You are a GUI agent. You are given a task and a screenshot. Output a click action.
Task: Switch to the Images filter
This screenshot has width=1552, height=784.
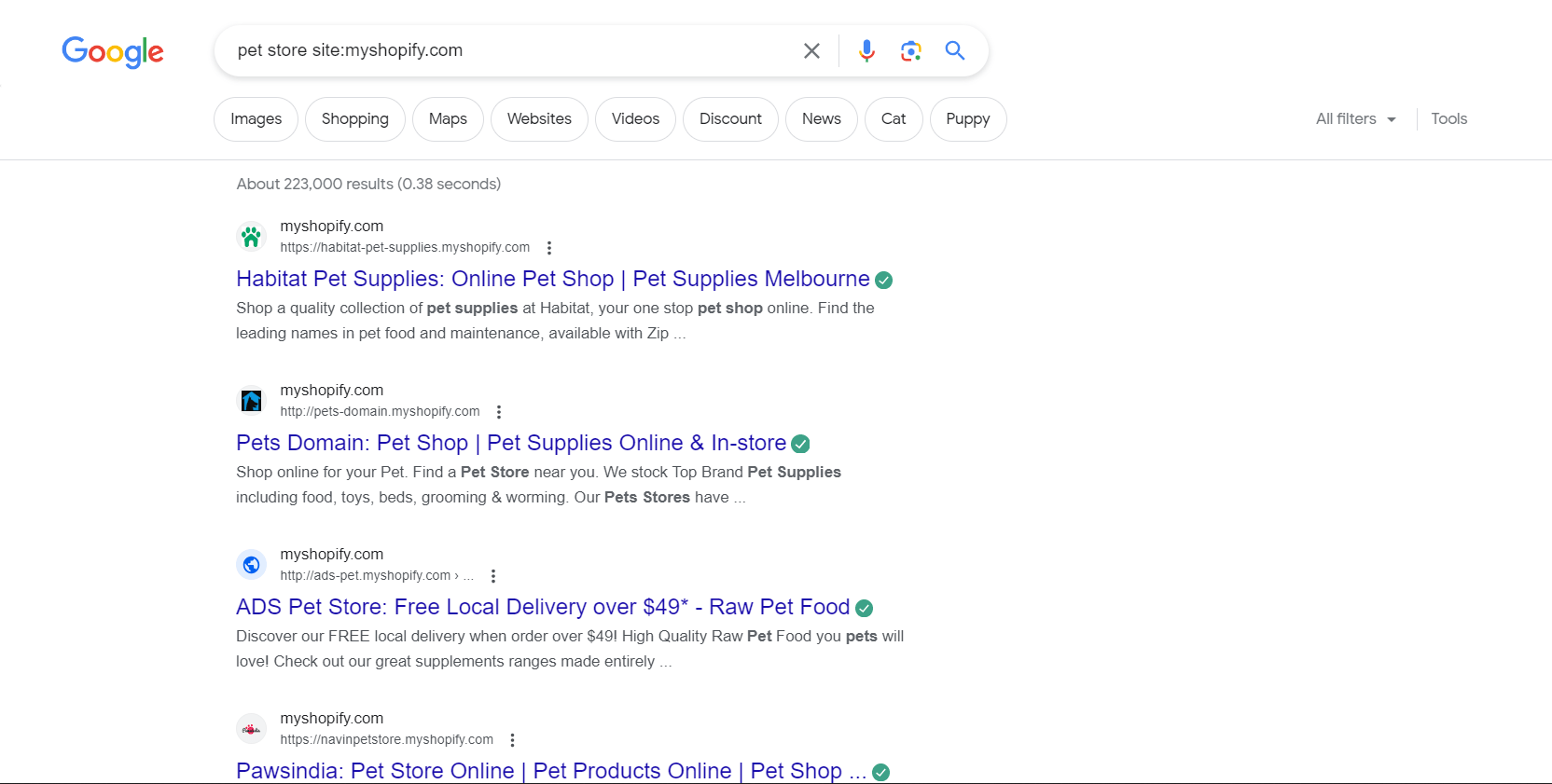(x=256, y=119)
